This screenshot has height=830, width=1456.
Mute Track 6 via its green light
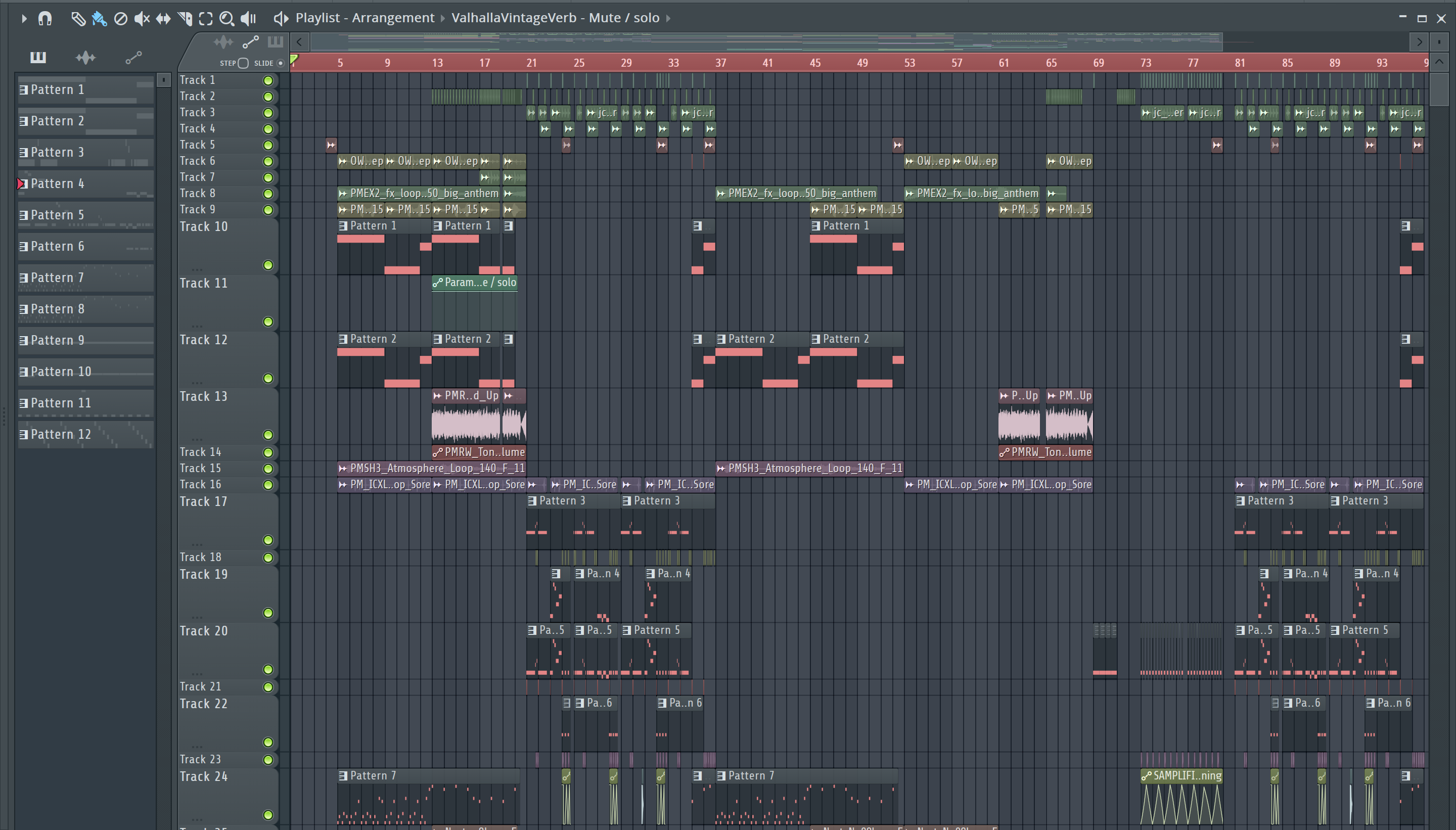tap(268, 161)
